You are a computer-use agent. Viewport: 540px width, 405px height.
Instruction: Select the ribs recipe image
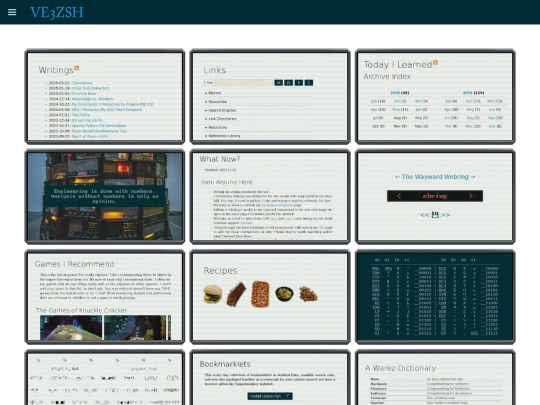point(236,294)
